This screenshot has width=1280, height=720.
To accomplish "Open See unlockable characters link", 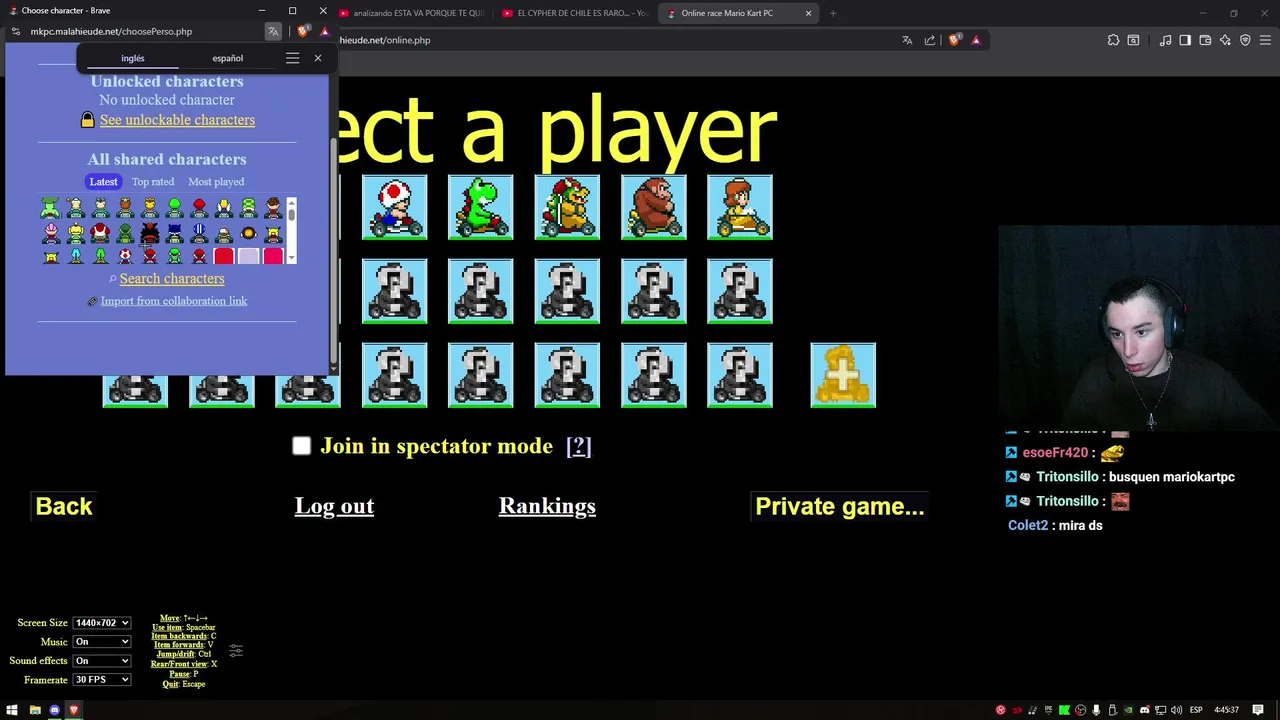I will [x=177, y=120].
